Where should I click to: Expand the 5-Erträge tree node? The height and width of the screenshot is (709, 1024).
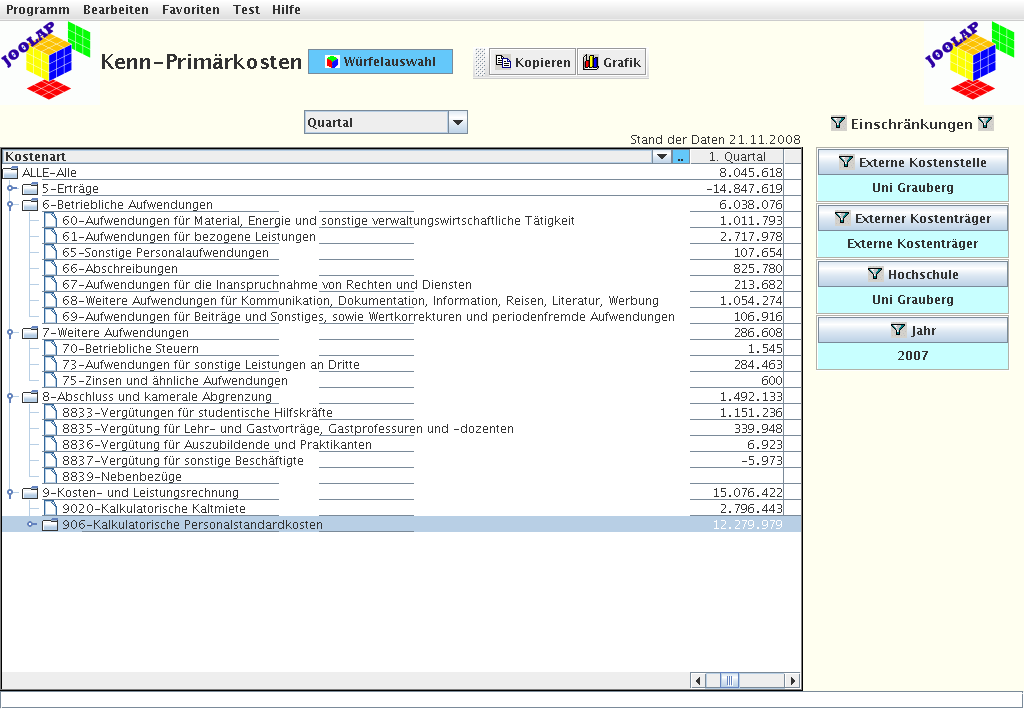point(12,189)
